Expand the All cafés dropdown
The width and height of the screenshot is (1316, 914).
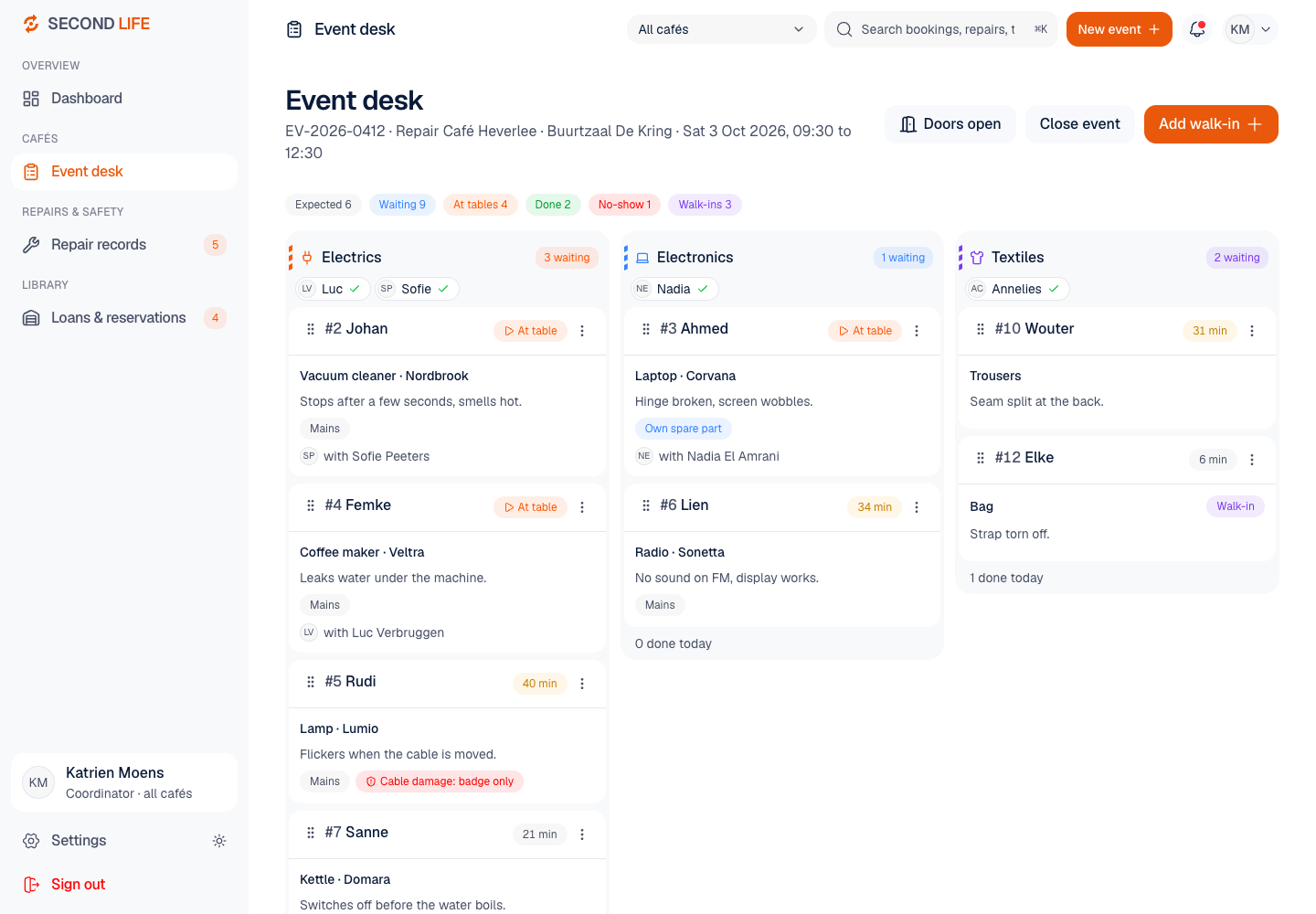[721, 29]
